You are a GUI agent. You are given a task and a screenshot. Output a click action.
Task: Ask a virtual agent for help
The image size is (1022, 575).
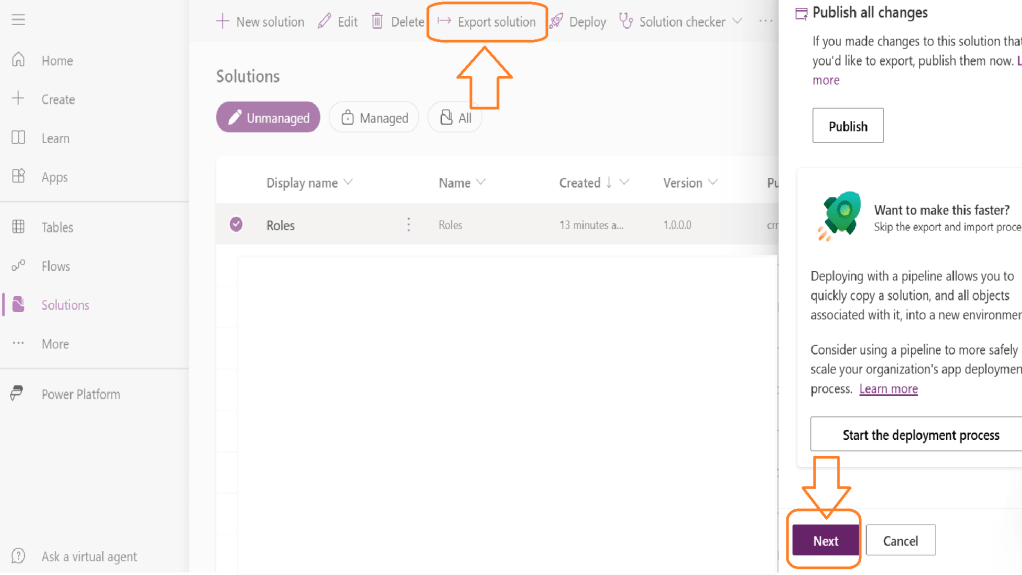point(89,556)
